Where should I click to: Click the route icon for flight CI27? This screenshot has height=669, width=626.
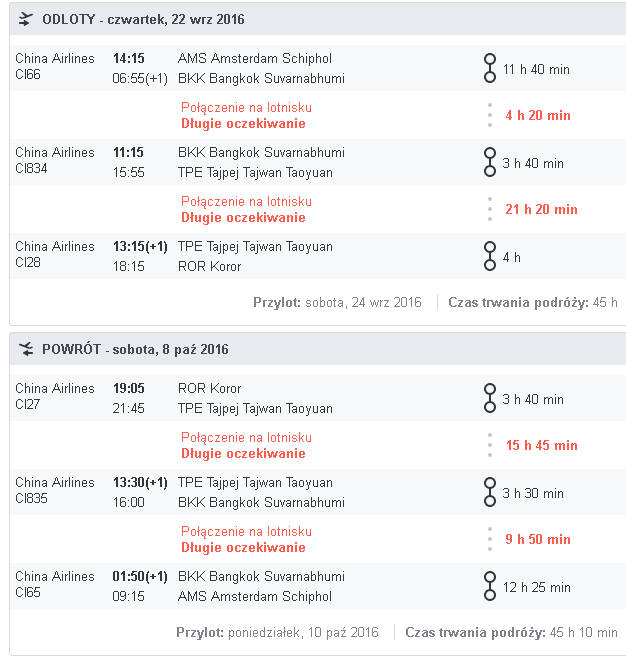point(490,398)
